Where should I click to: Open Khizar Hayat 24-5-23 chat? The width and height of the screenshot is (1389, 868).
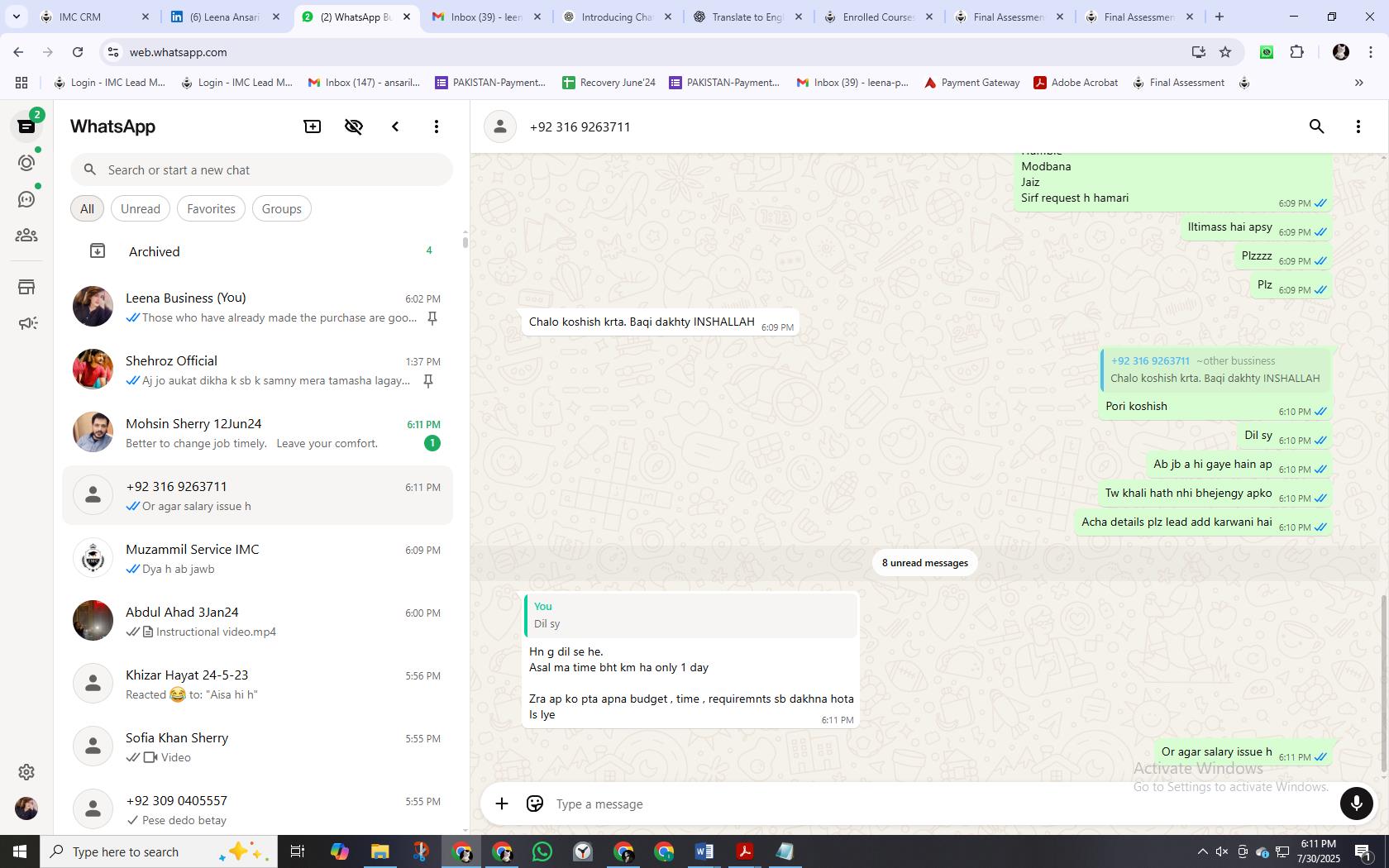click(x=258, y=684)
